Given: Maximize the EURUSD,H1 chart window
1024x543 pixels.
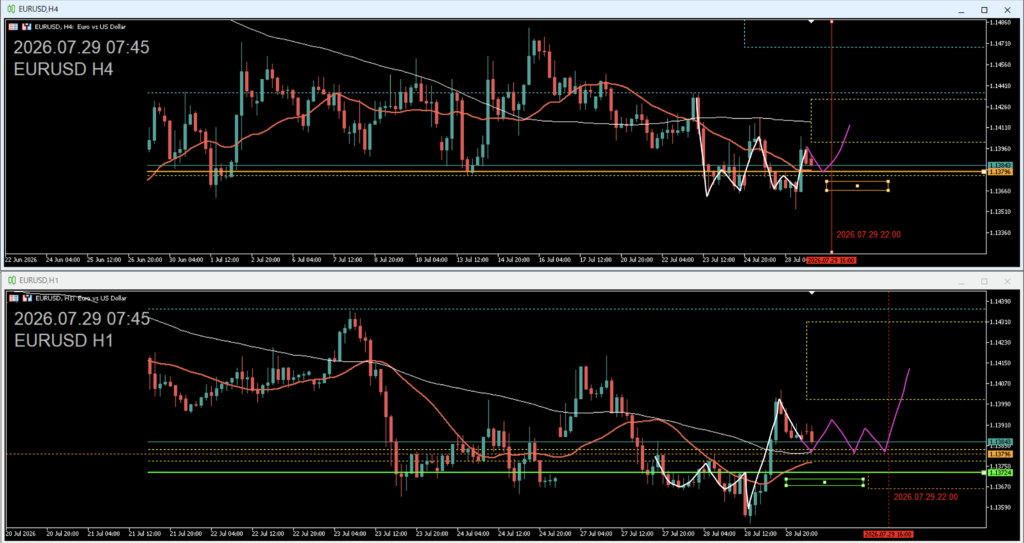Looking at the screenshot, I should 984,281.
